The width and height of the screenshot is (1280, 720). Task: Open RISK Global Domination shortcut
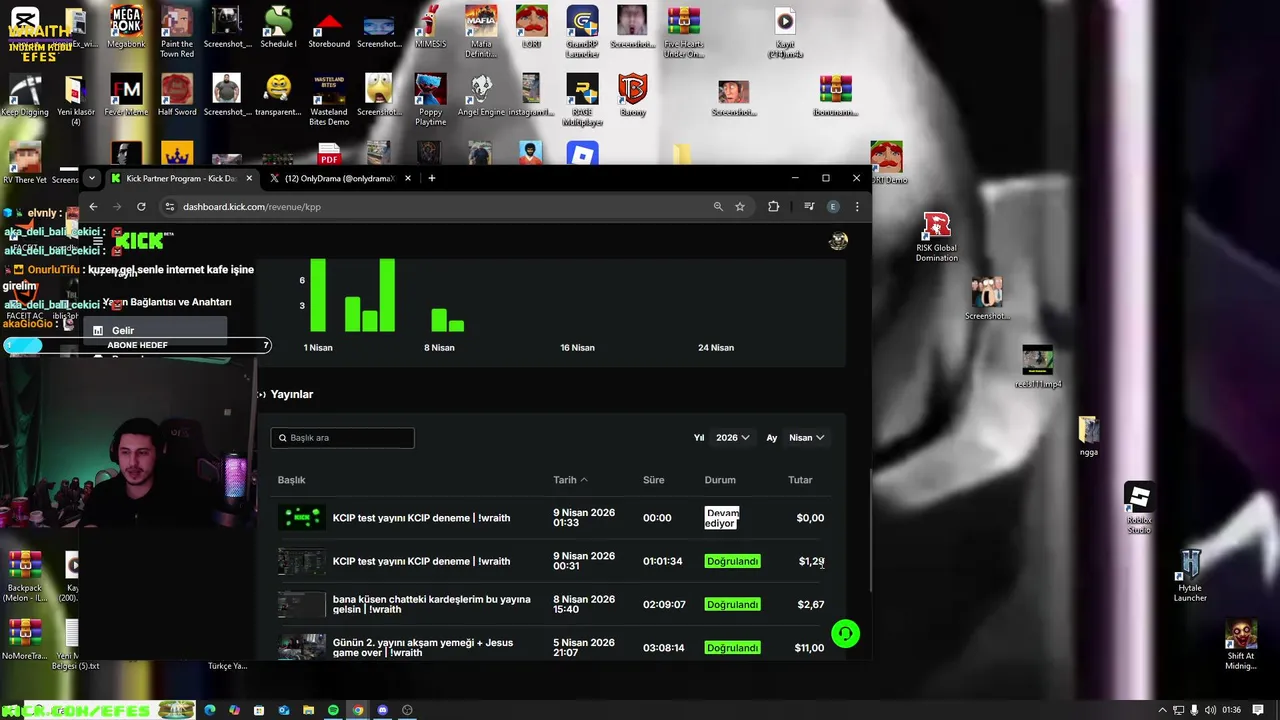coord(937,236)
